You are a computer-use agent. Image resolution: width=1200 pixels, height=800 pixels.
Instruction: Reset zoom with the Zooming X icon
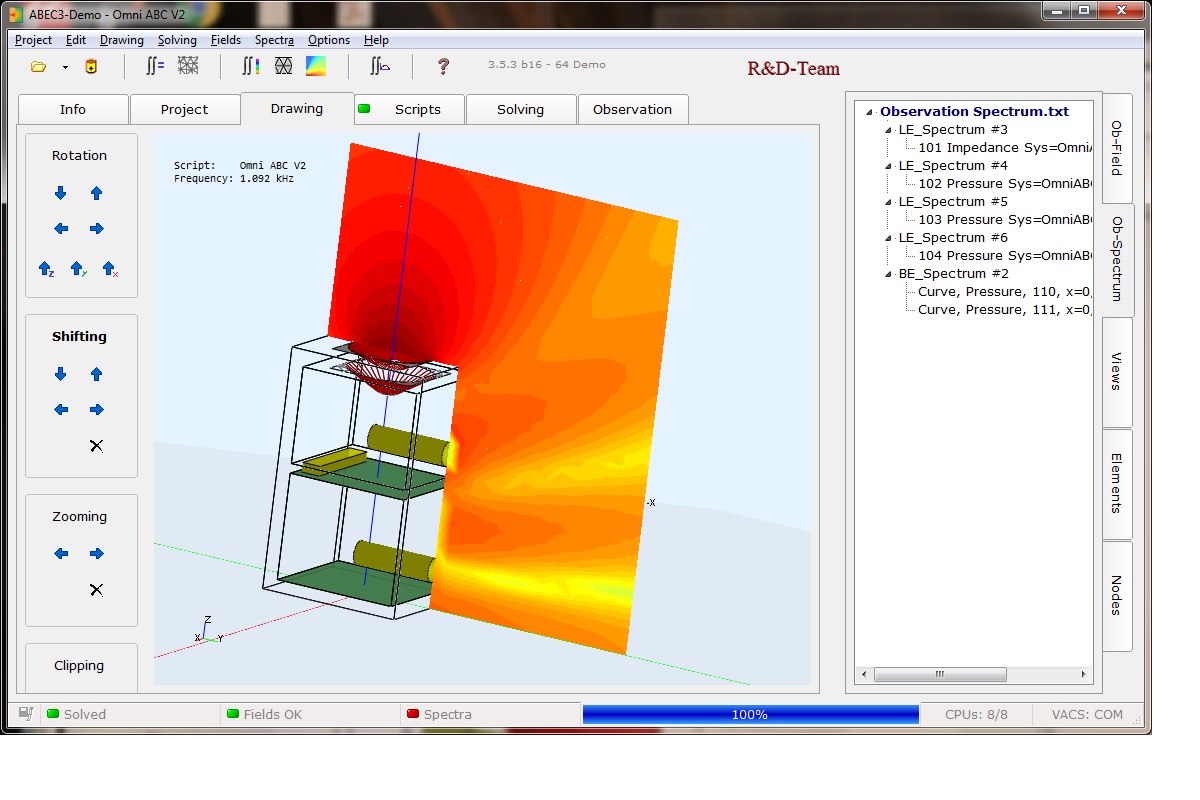(x=96, y=590)
